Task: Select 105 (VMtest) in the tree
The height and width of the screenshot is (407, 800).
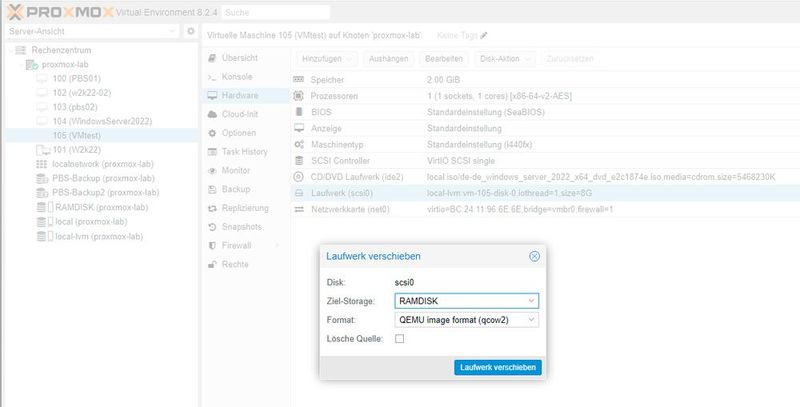Action: tap(102, 136)
